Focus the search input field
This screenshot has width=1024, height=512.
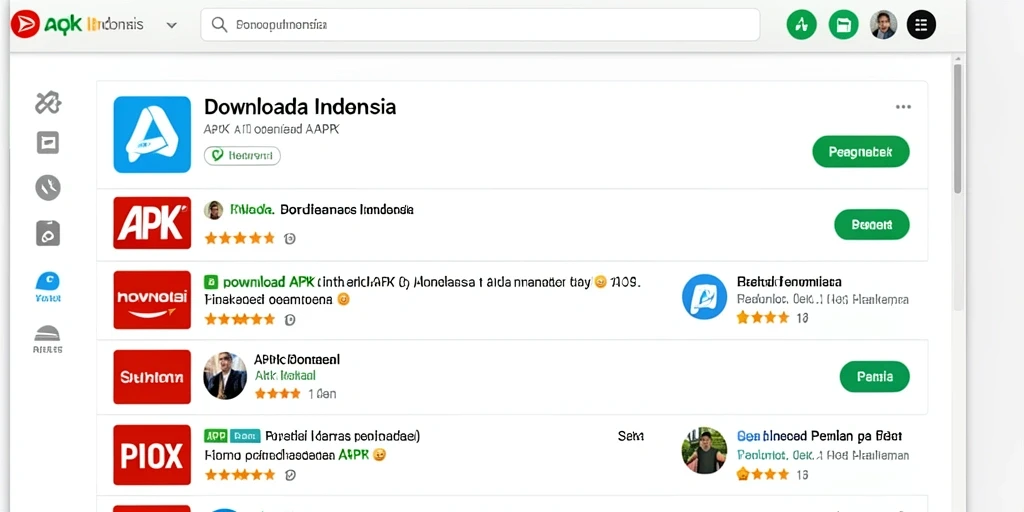480,25
